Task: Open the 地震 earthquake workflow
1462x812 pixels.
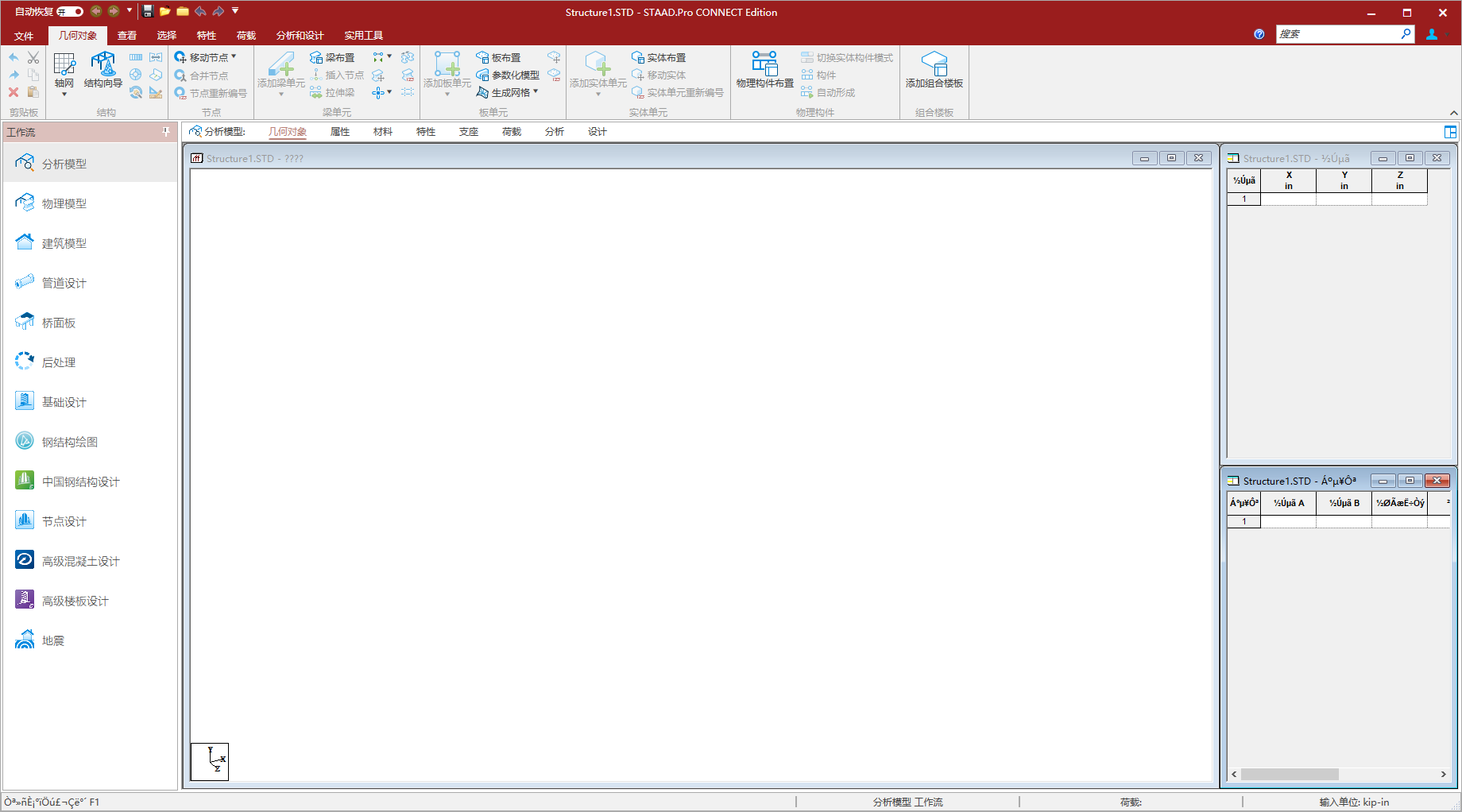Action: tap(90, 640)
